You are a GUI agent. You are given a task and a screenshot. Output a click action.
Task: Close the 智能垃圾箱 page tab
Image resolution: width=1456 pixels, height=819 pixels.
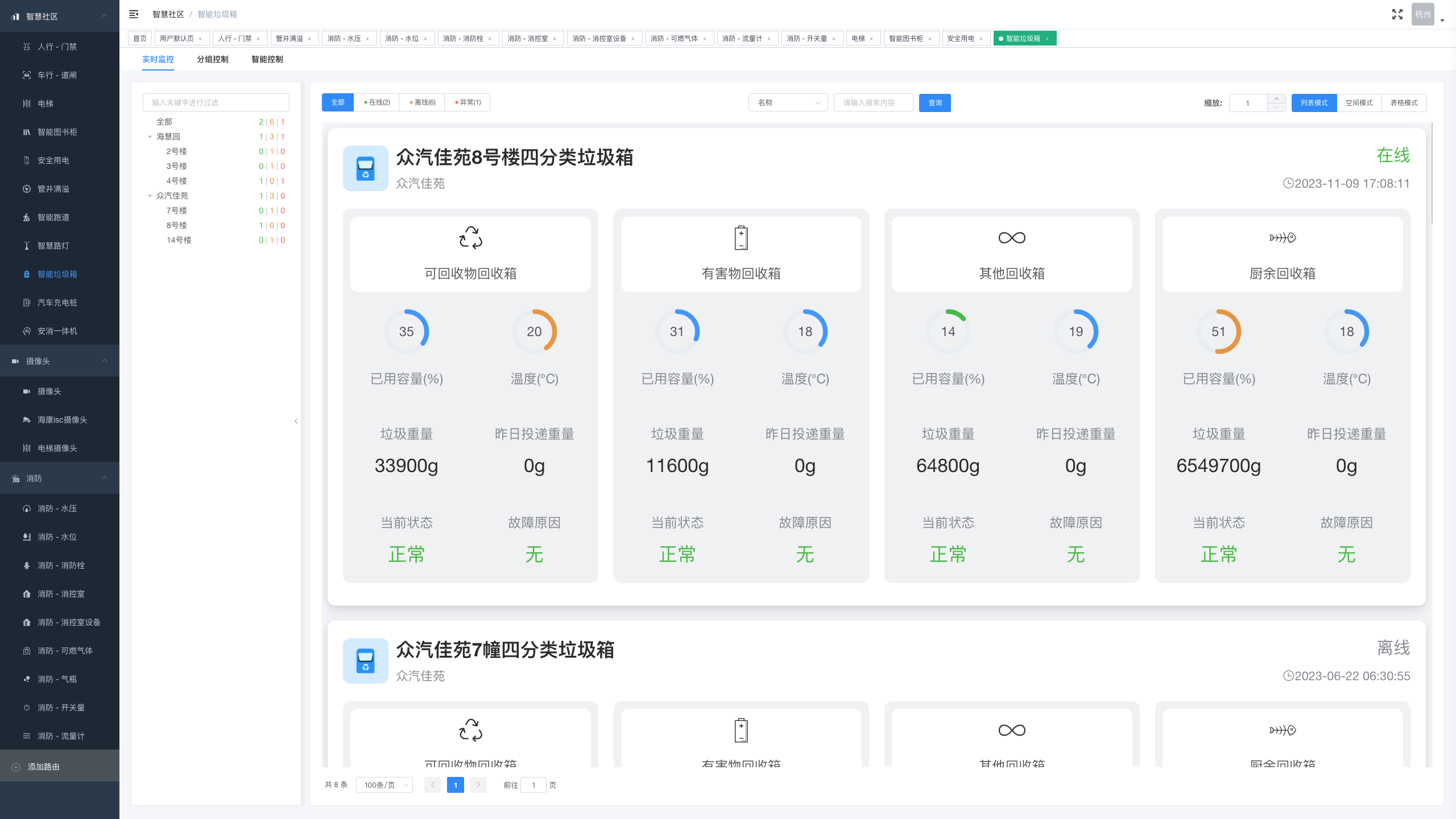(x=1047, y=39)
